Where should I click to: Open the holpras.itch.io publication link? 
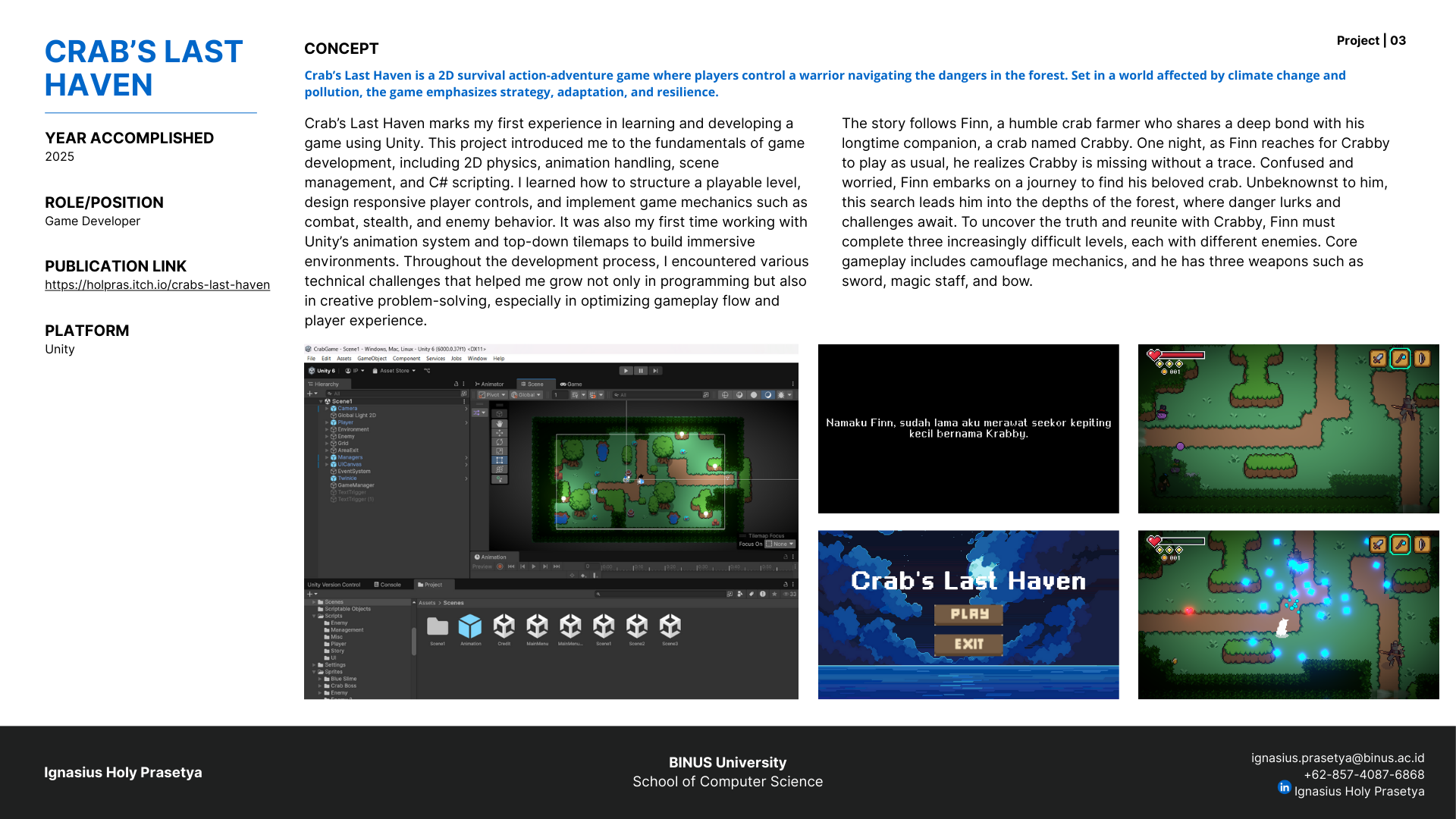157,284
